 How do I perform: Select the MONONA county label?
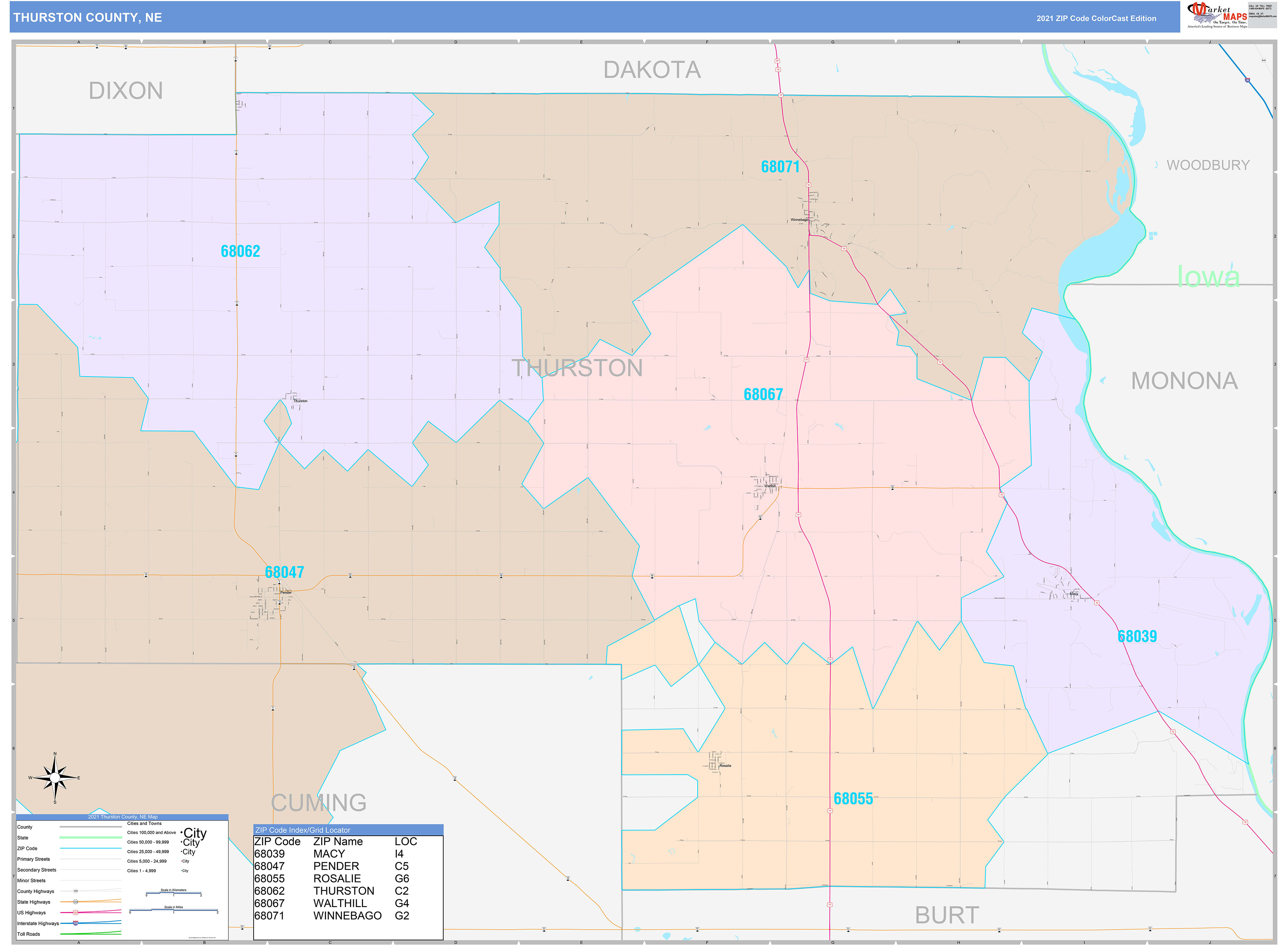[x=1184, y=381]
